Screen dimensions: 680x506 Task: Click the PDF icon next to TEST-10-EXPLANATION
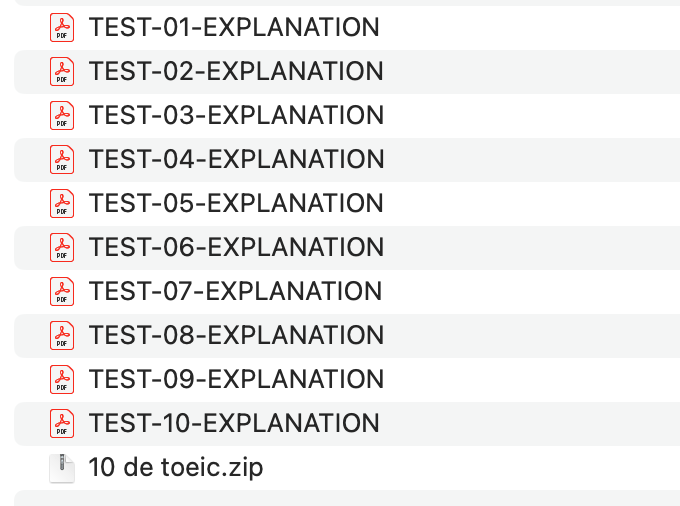(62, 424)
